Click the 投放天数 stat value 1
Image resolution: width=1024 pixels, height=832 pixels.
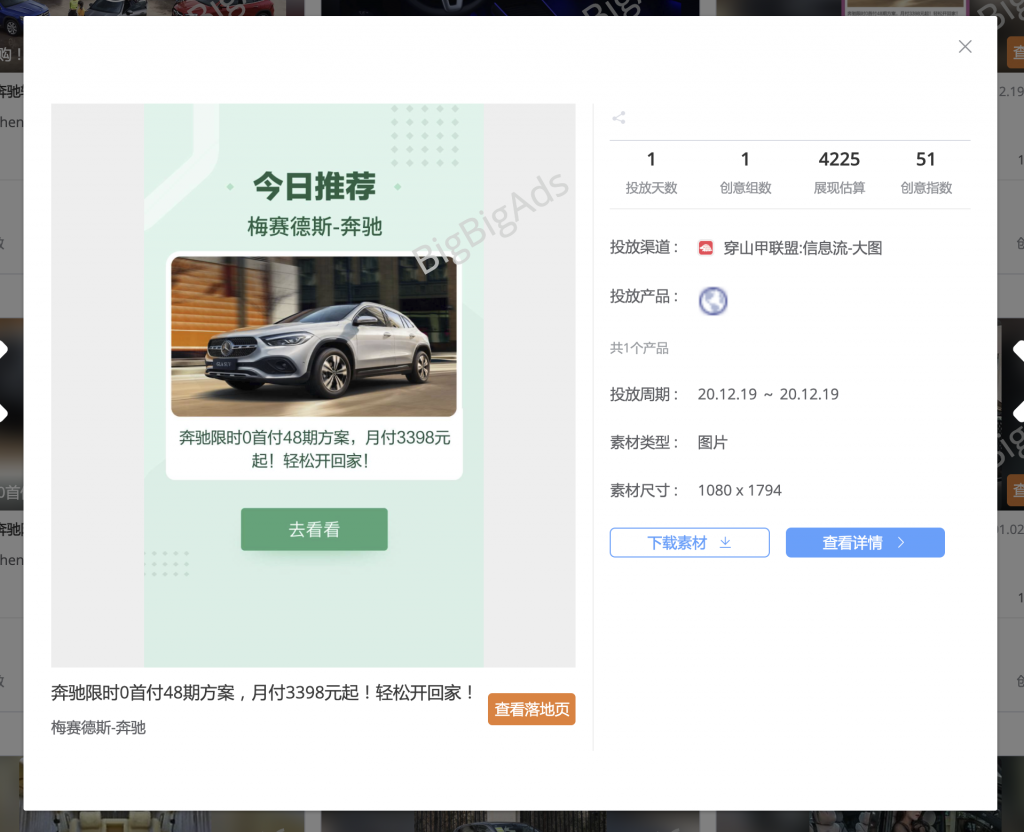coord(650,159)
